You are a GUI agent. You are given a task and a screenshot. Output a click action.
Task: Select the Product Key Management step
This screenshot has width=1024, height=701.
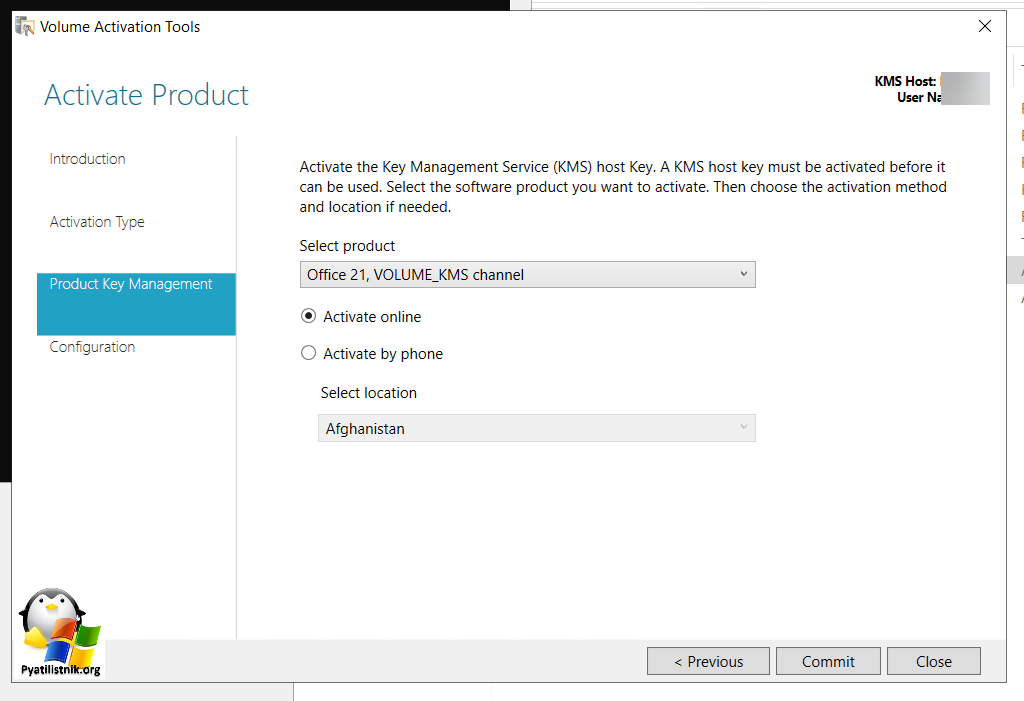[x=136, y=304]
